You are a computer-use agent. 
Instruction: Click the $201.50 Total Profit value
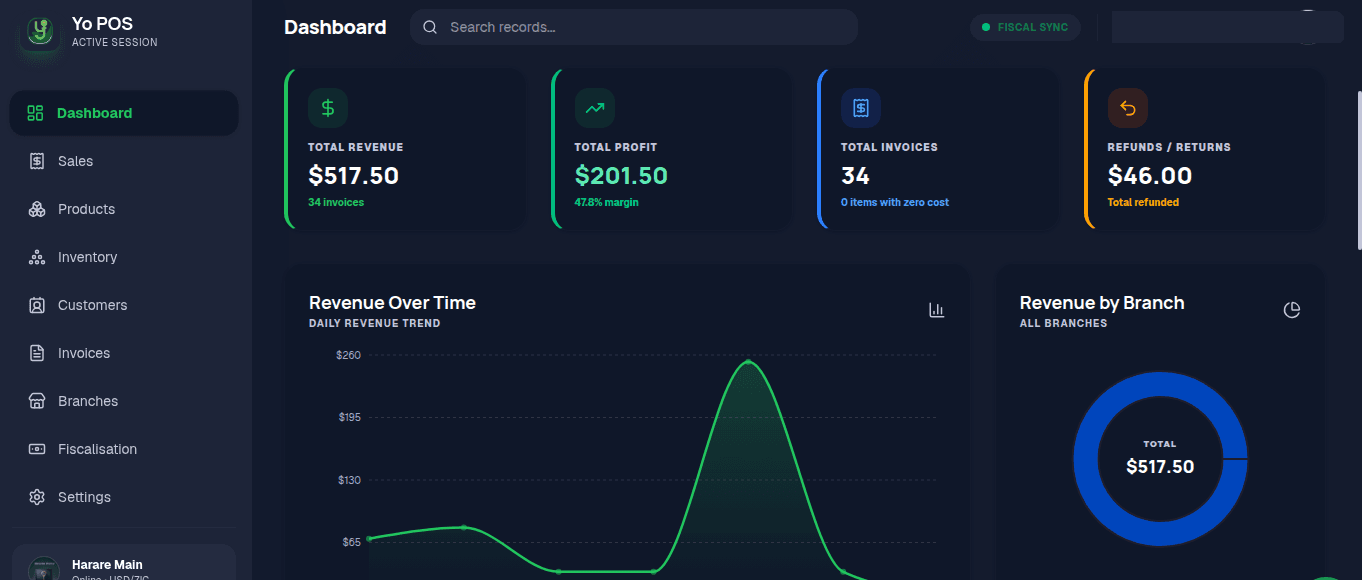[621, 176]
